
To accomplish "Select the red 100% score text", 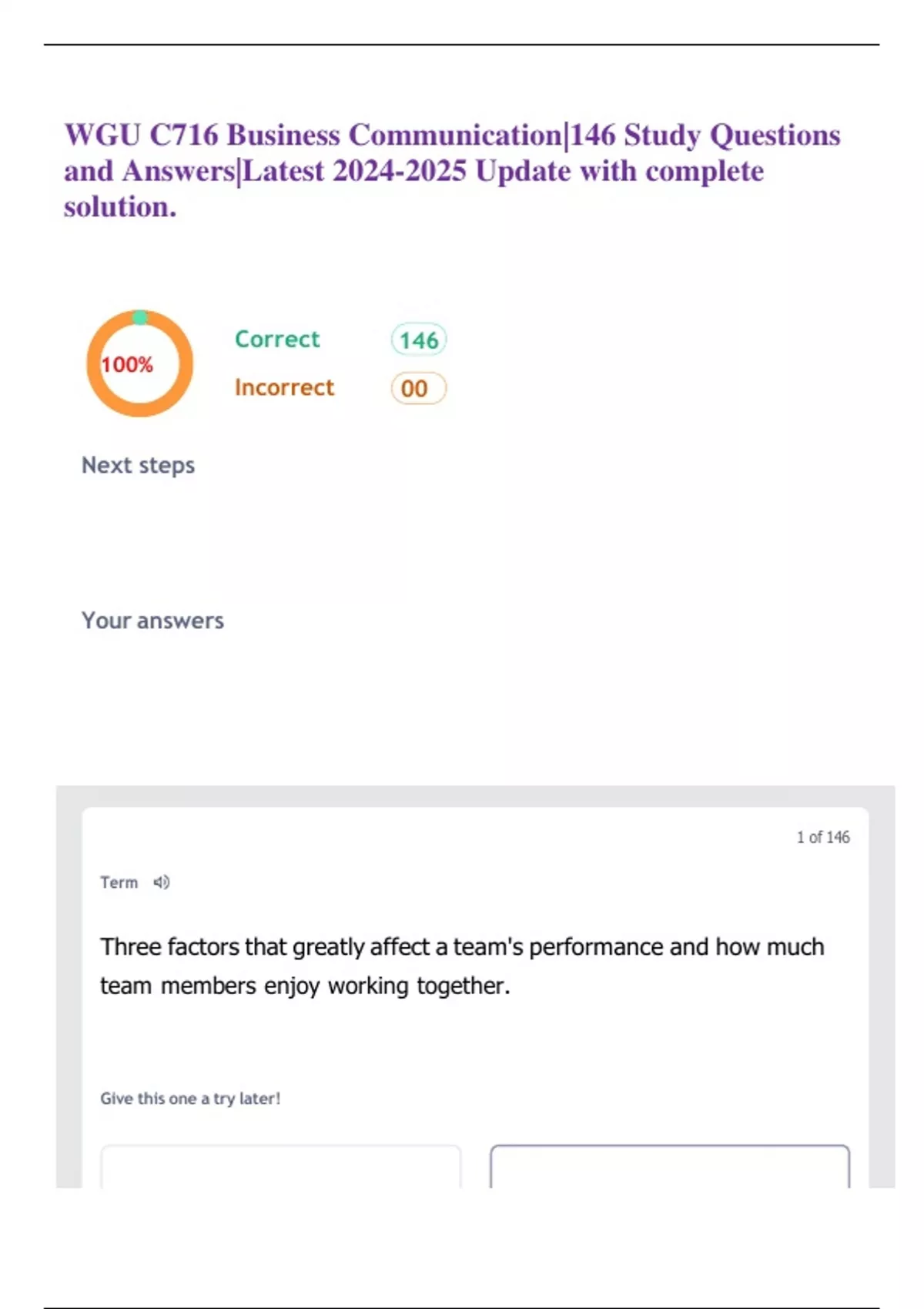I will click(127, 364).
